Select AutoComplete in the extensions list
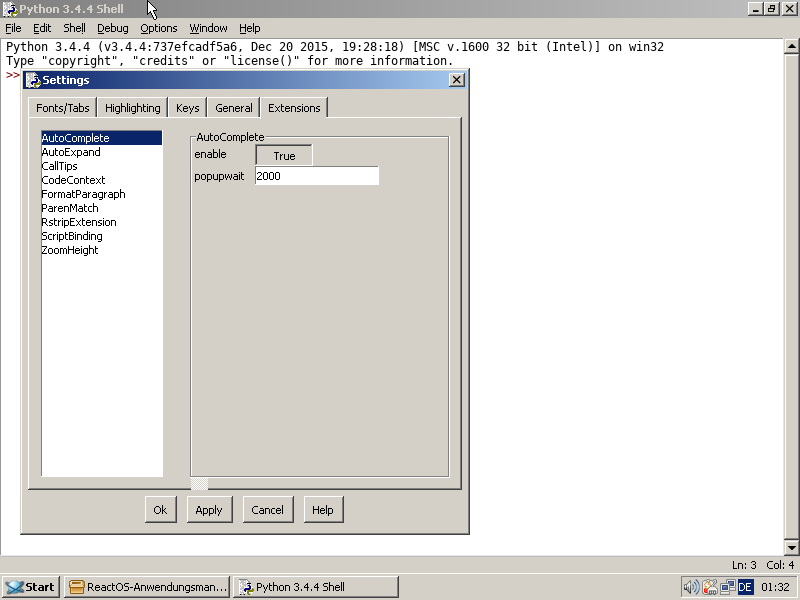This screenshot has width=800, height=600. pyautogui.click(x=102, y=138)
